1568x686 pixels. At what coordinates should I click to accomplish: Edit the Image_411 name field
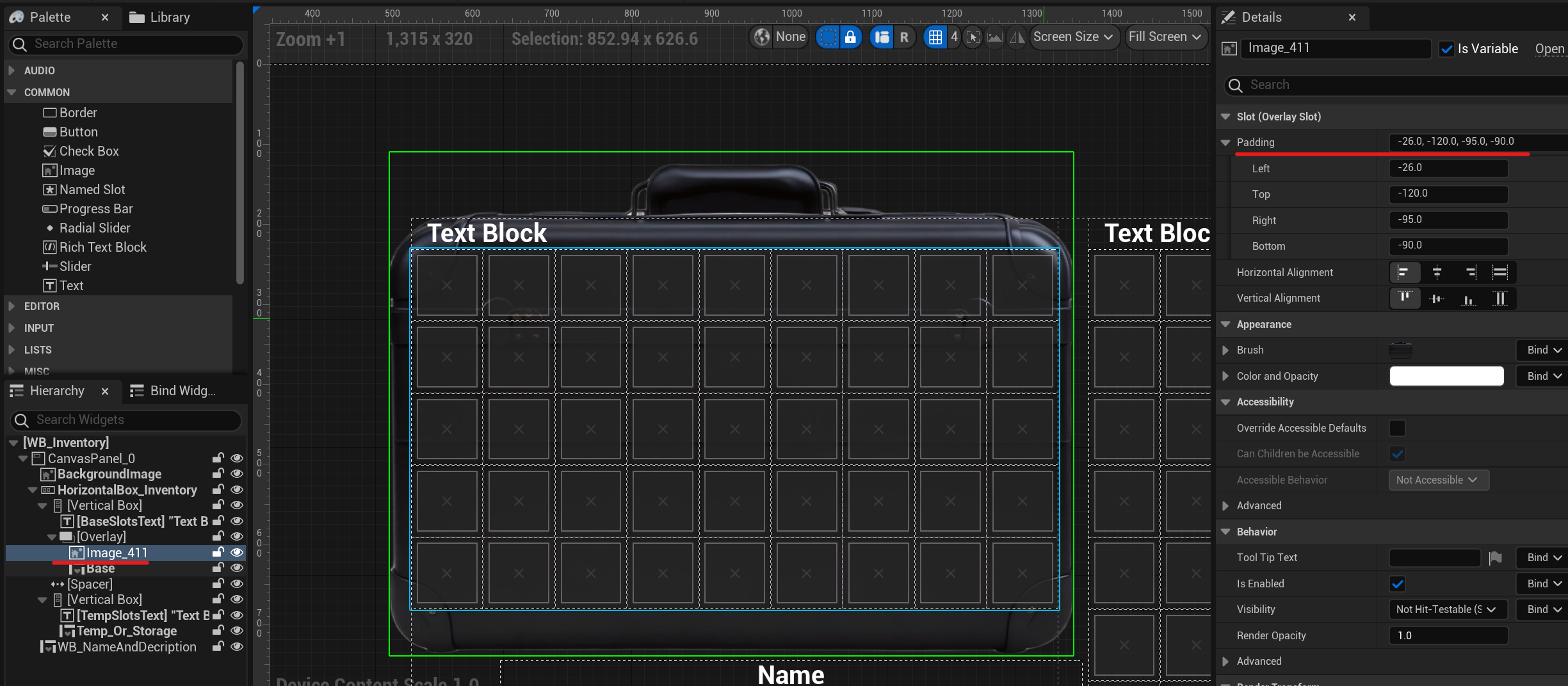click(1336, 48)
